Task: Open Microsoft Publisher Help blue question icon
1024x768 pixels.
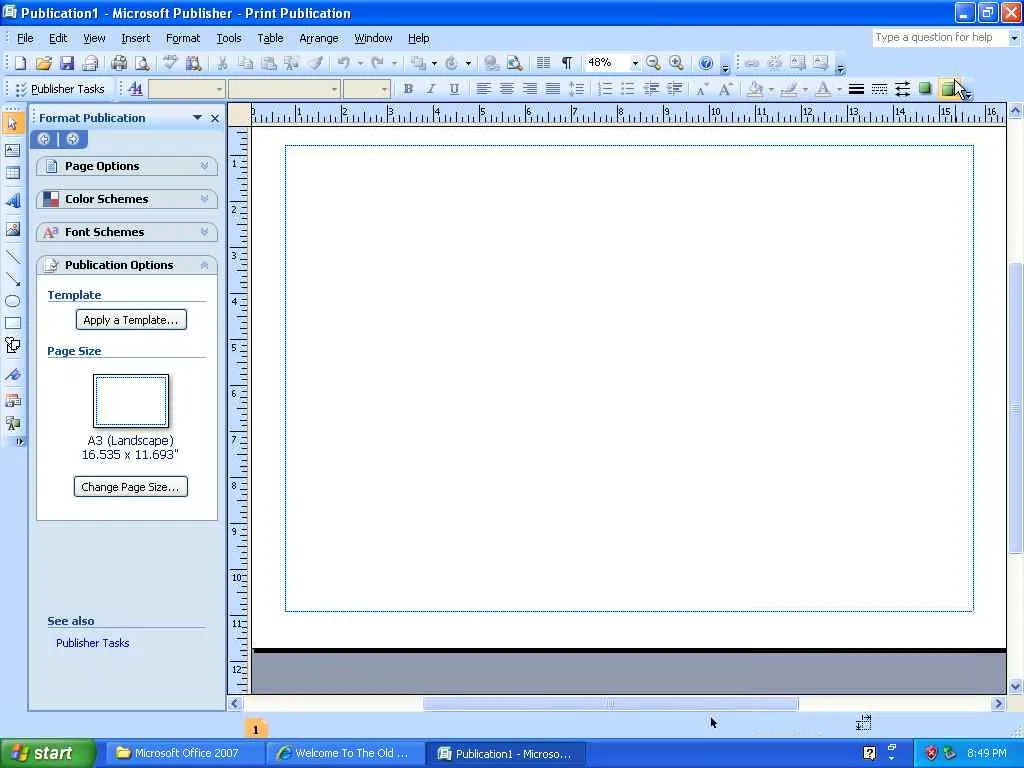Action: pos(706,63)
